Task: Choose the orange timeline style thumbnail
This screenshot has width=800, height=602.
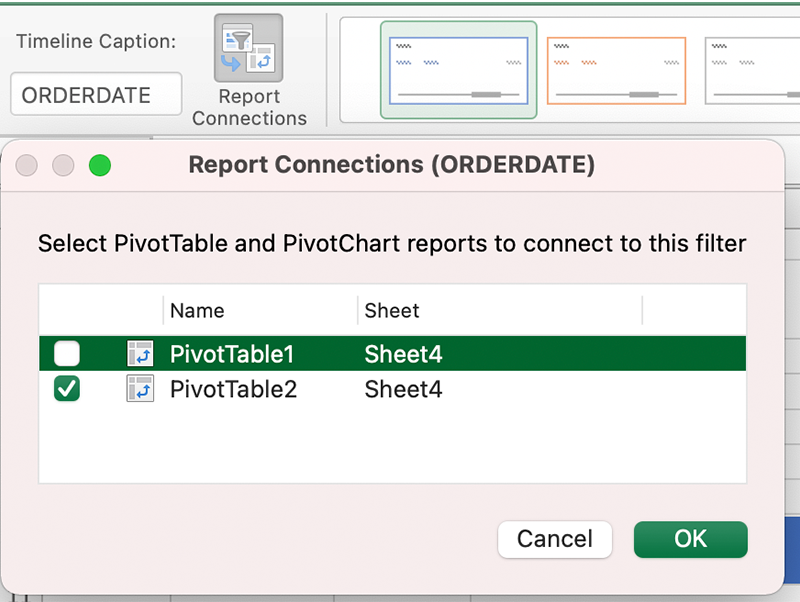Action: click(x=616, y=70)
